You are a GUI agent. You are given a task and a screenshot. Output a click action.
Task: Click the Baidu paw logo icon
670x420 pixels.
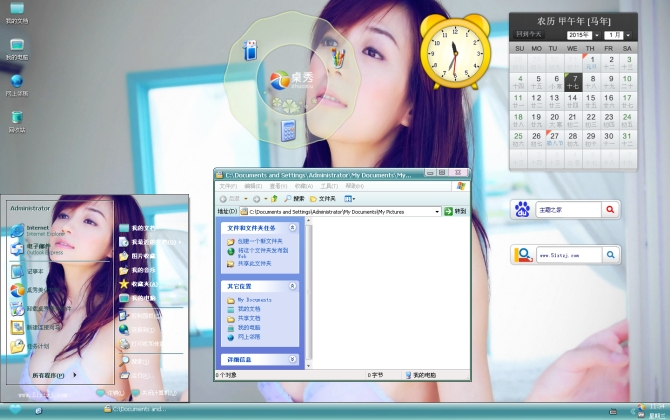click(x=522, y=209)
